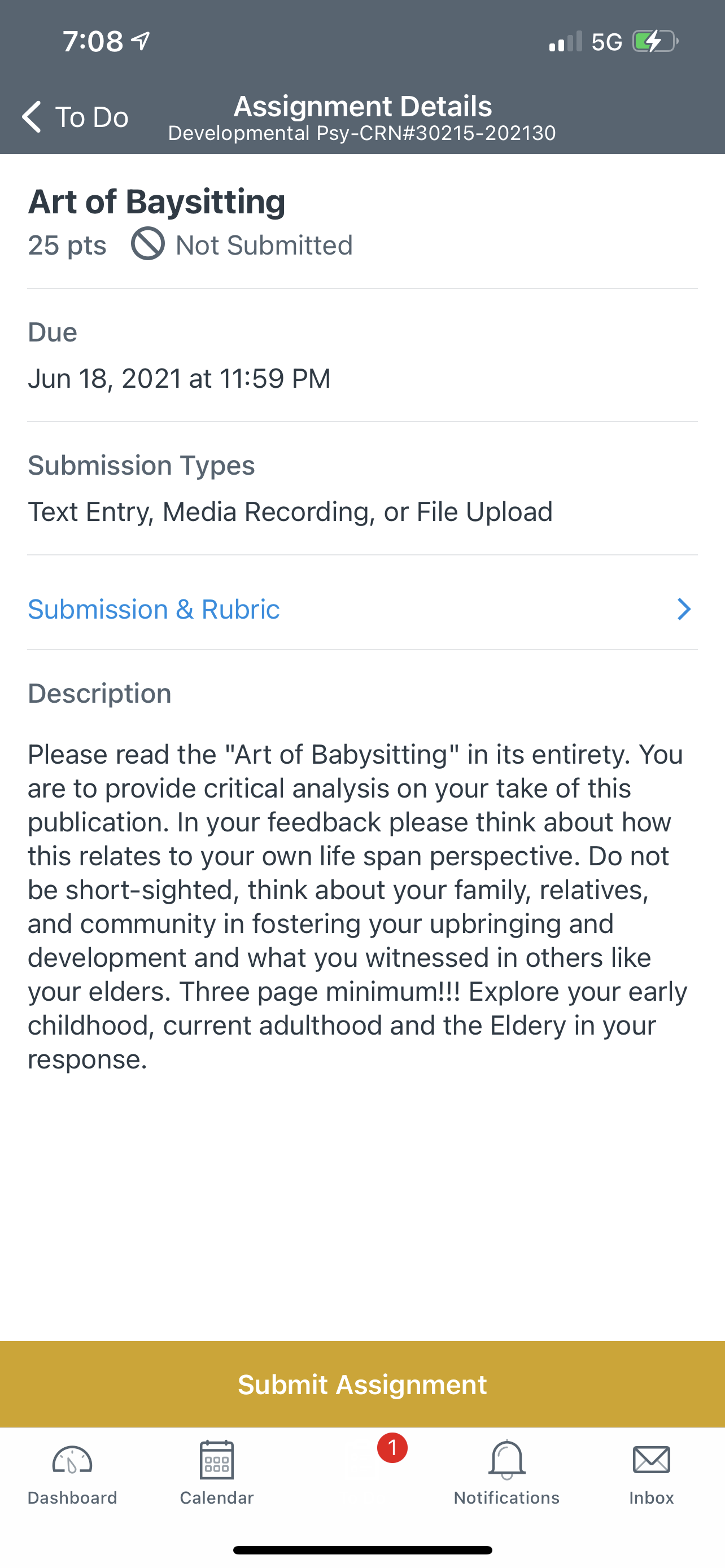Tap the cellular signal bars icon
Image resolution: width=725 pixels, height=1568 pixels.
(x=566, y=41)
